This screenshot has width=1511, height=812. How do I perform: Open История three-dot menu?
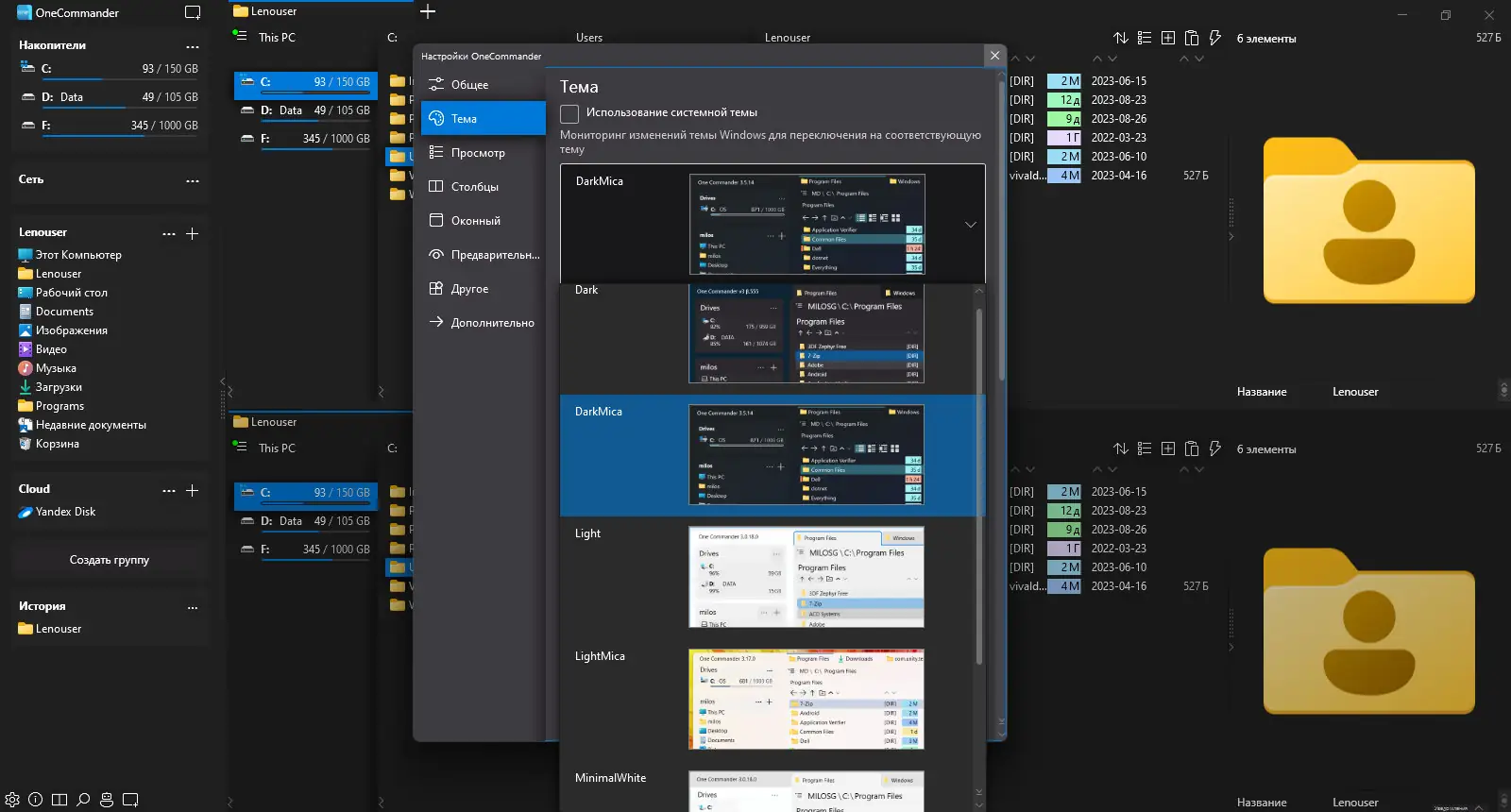click(x=193, y=607)
